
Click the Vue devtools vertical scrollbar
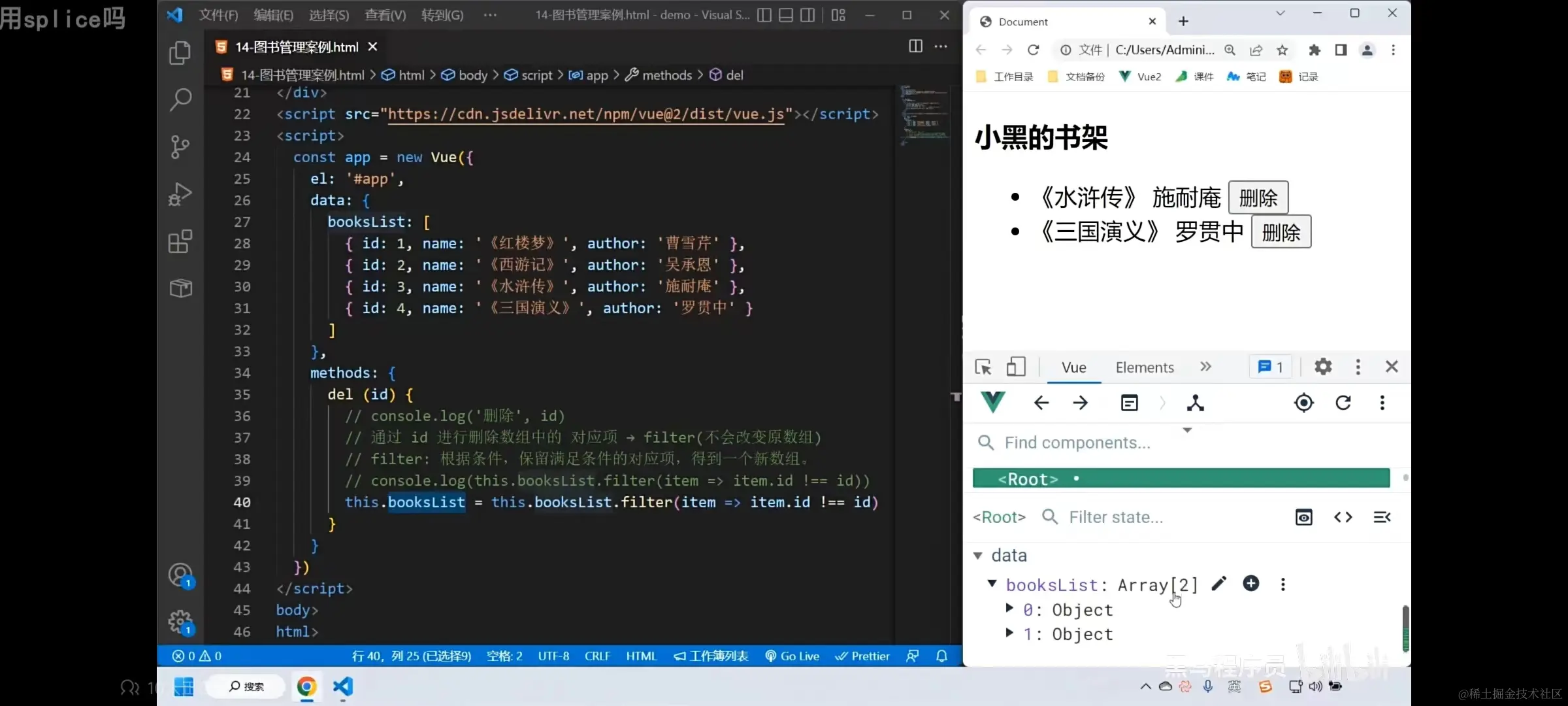point(1405,628)
